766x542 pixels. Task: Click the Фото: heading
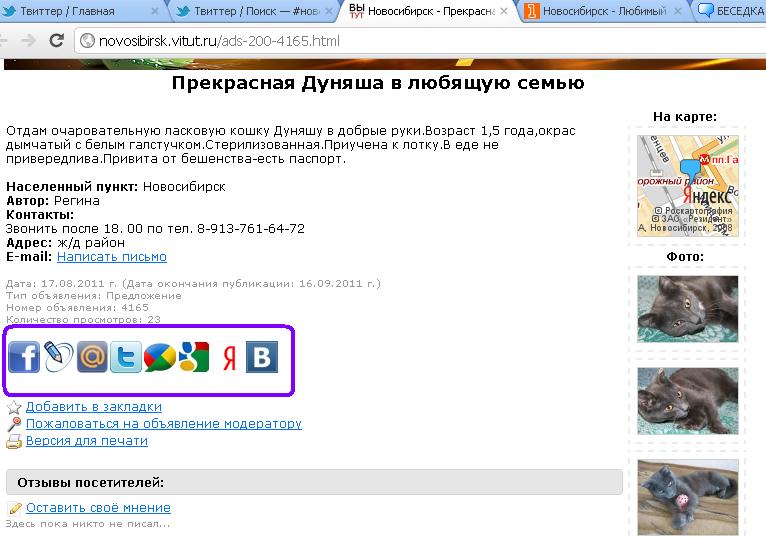[685, 257]
